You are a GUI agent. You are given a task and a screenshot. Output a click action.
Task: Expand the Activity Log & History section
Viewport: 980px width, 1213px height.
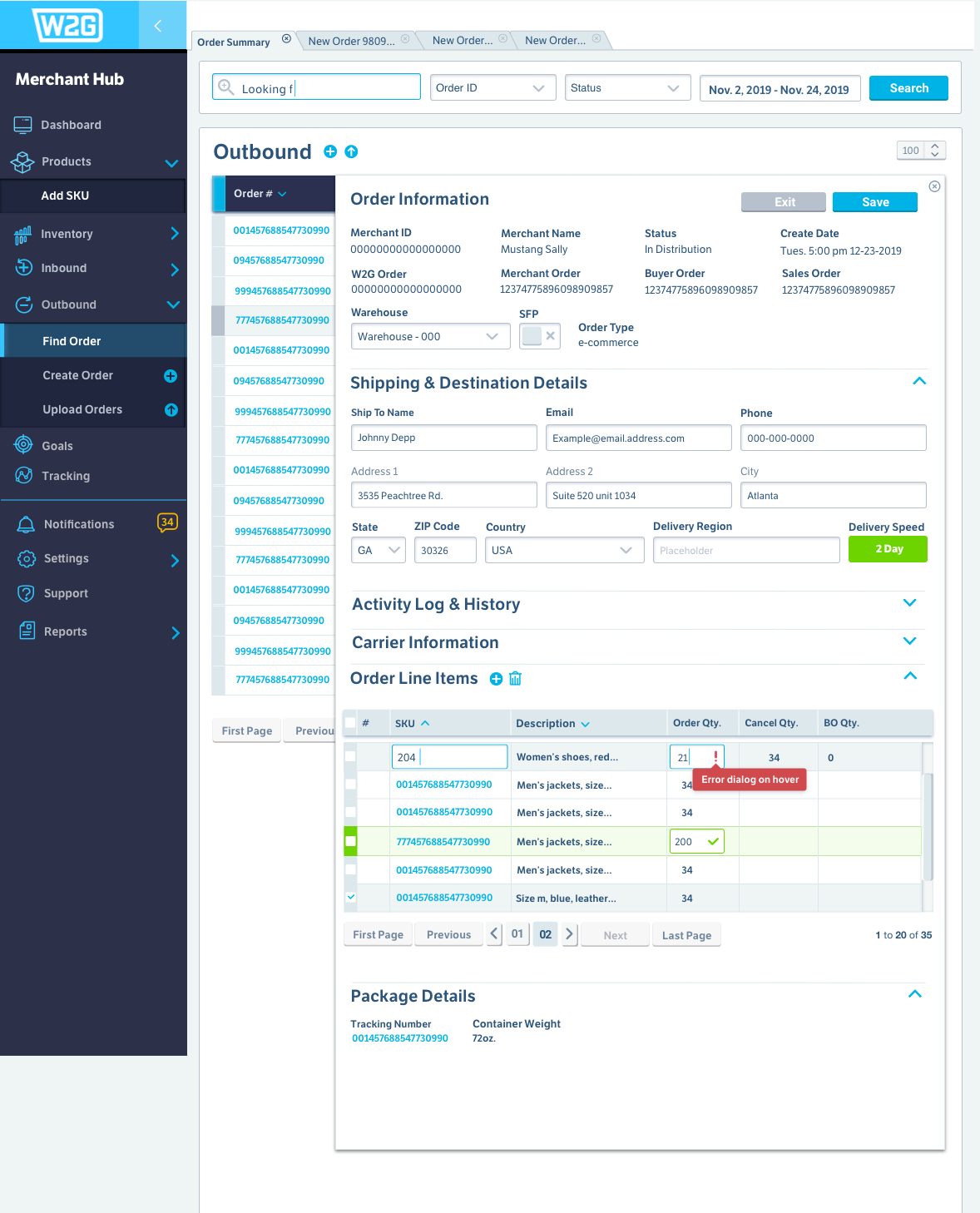pos(909,603)
